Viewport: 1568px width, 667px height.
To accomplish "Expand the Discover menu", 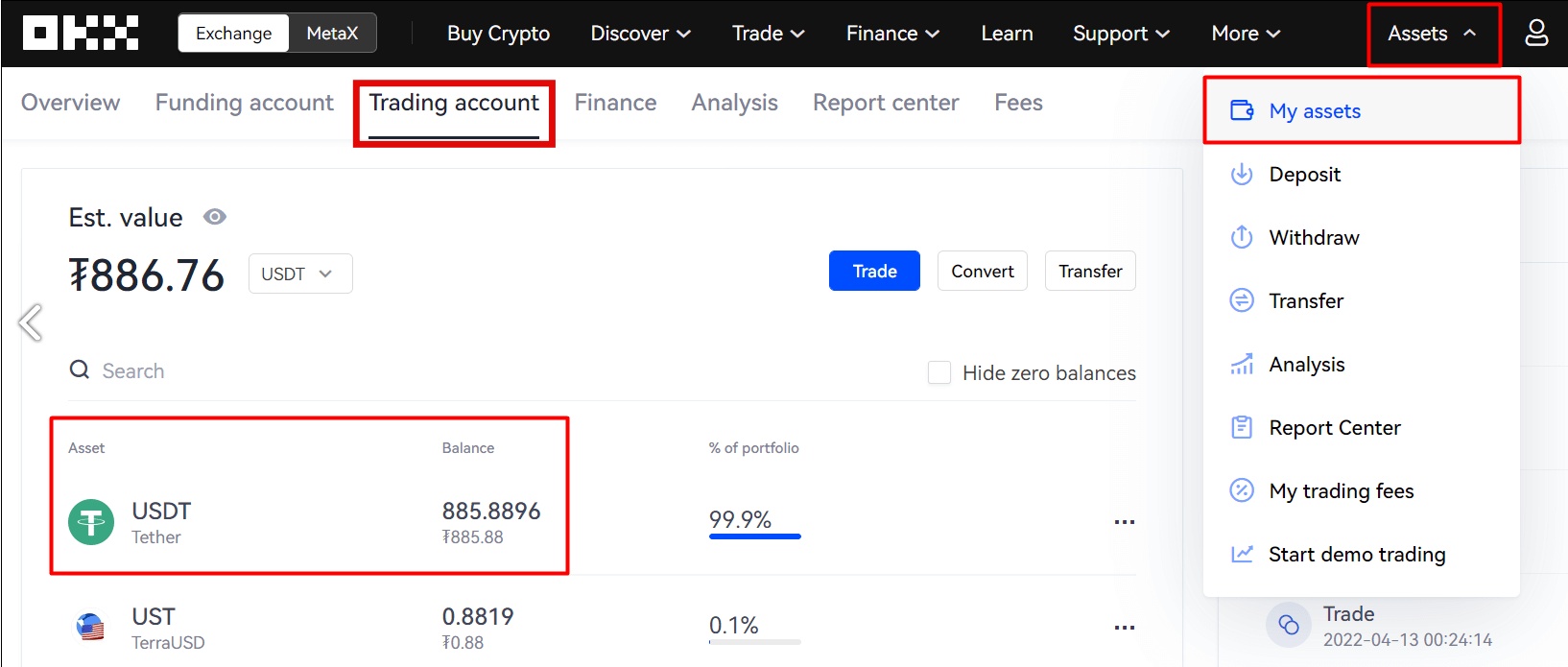I will (x=640, y=33).
